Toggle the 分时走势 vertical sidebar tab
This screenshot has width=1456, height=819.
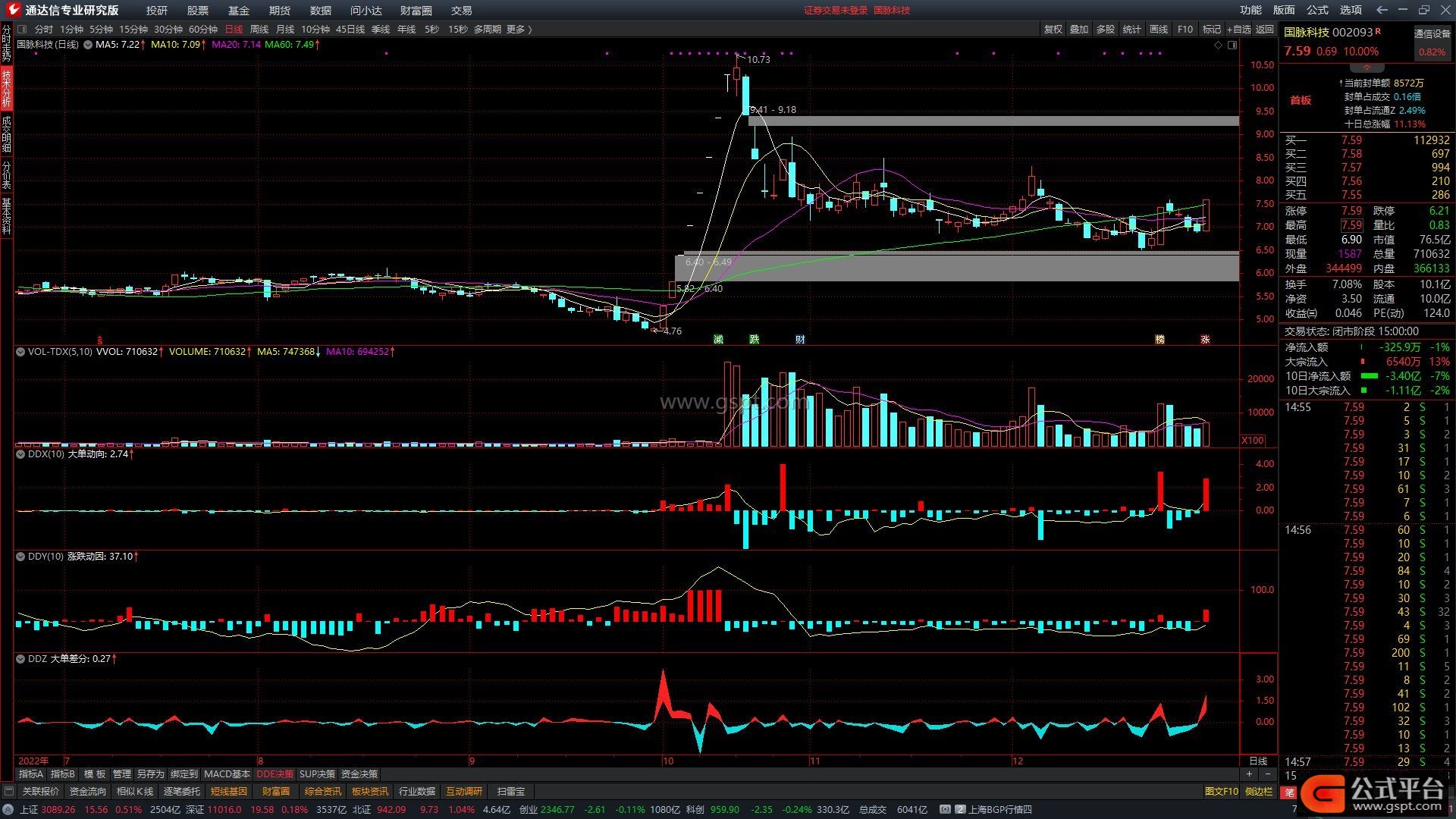[x=6, y=43]
